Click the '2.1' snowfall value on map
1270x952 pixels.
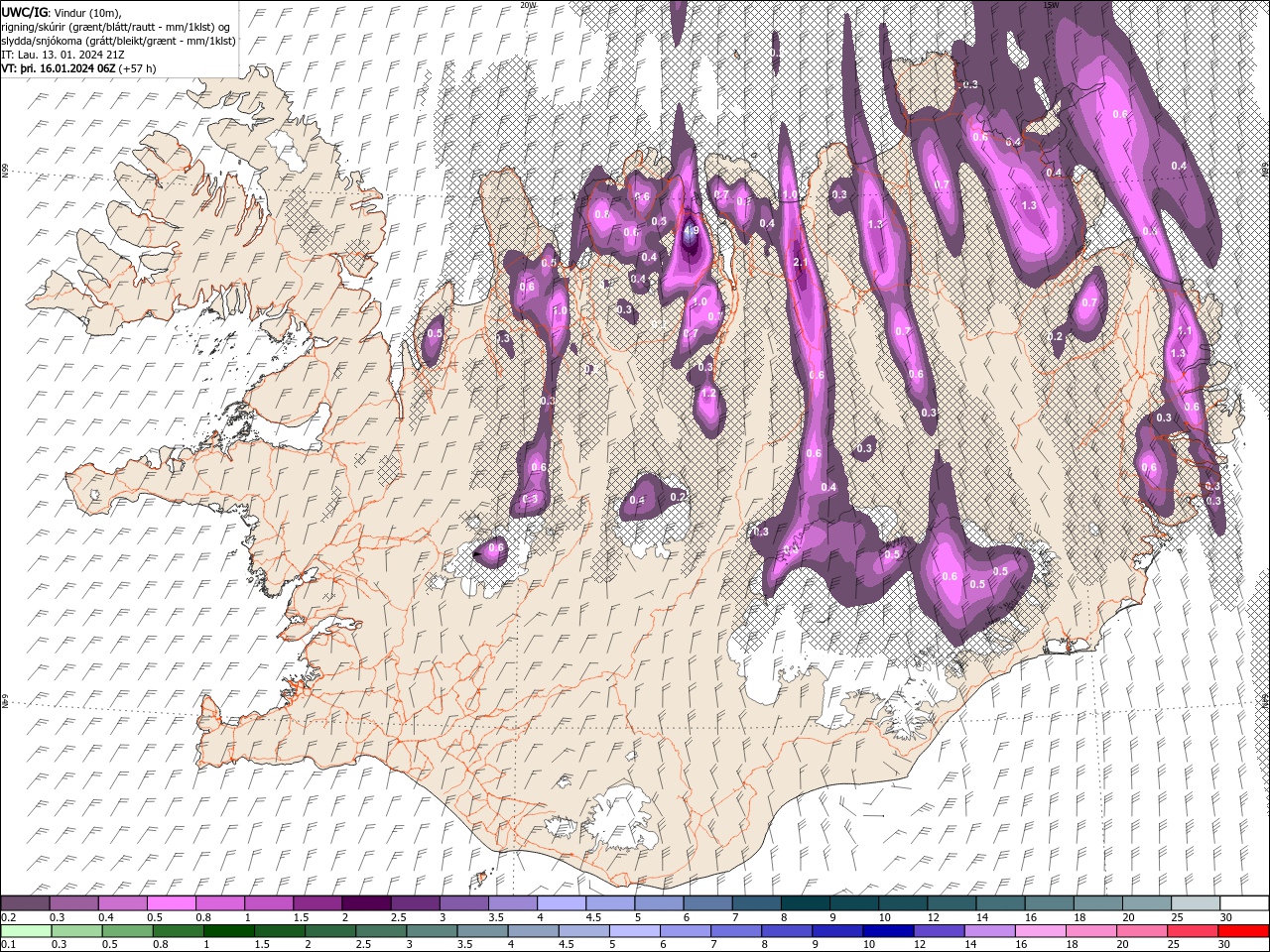[x=801, y=262]
